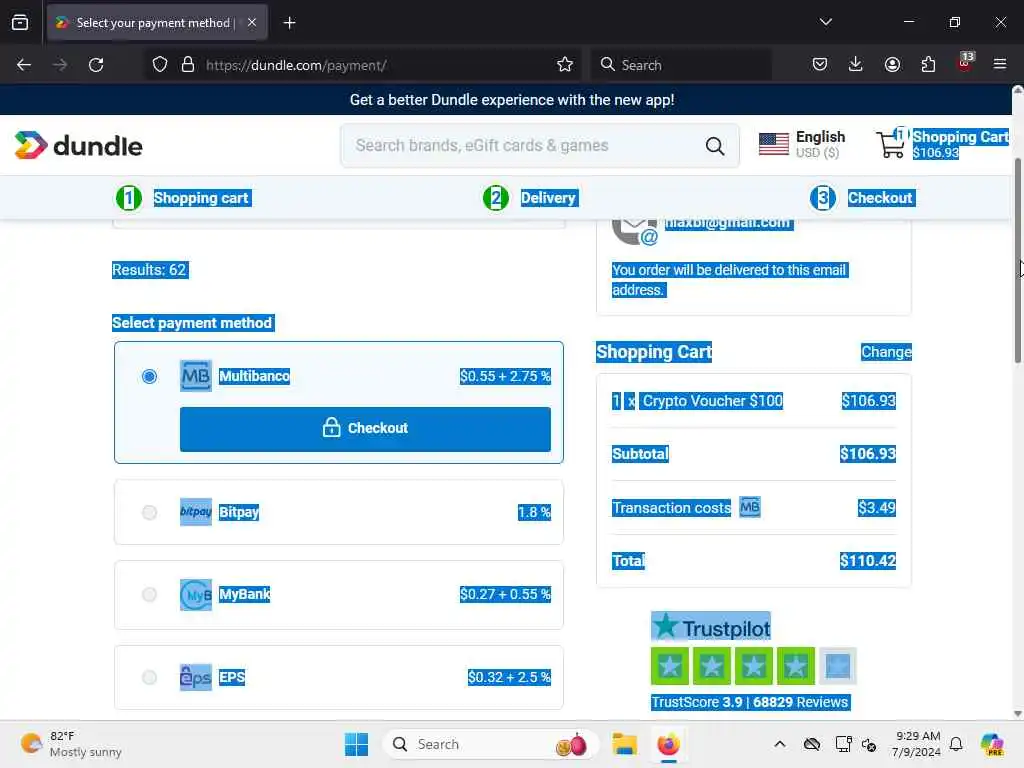Click the MyBank logo

click(x=196, y=594)
